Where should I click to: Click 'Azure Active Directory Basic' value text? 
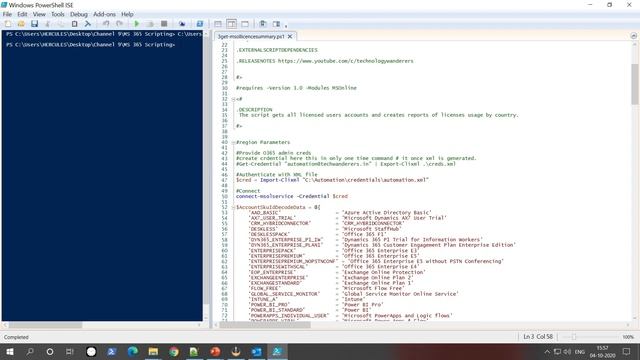(387, 213)
